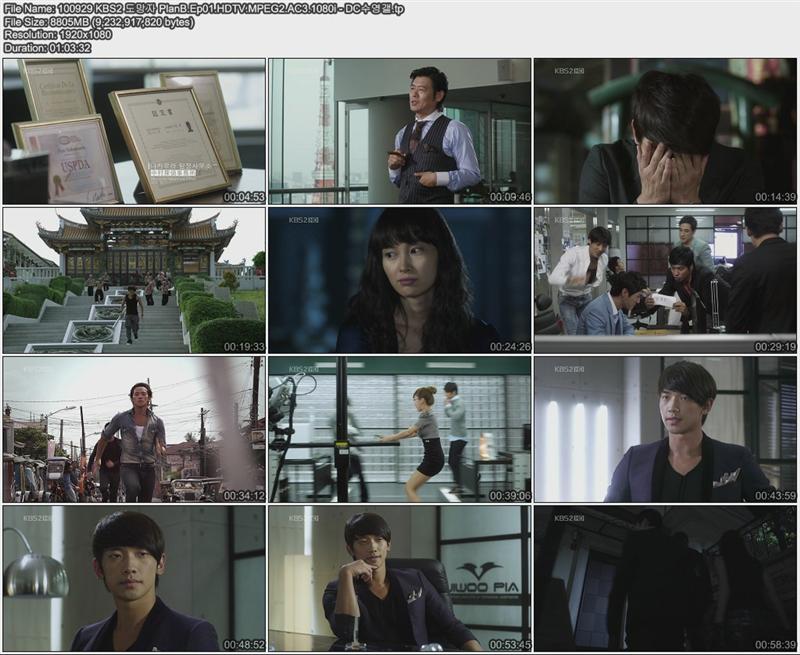800x655 pixels.
Task: Click the street scene thumbnail at 00:34:12
Action: 134,430
